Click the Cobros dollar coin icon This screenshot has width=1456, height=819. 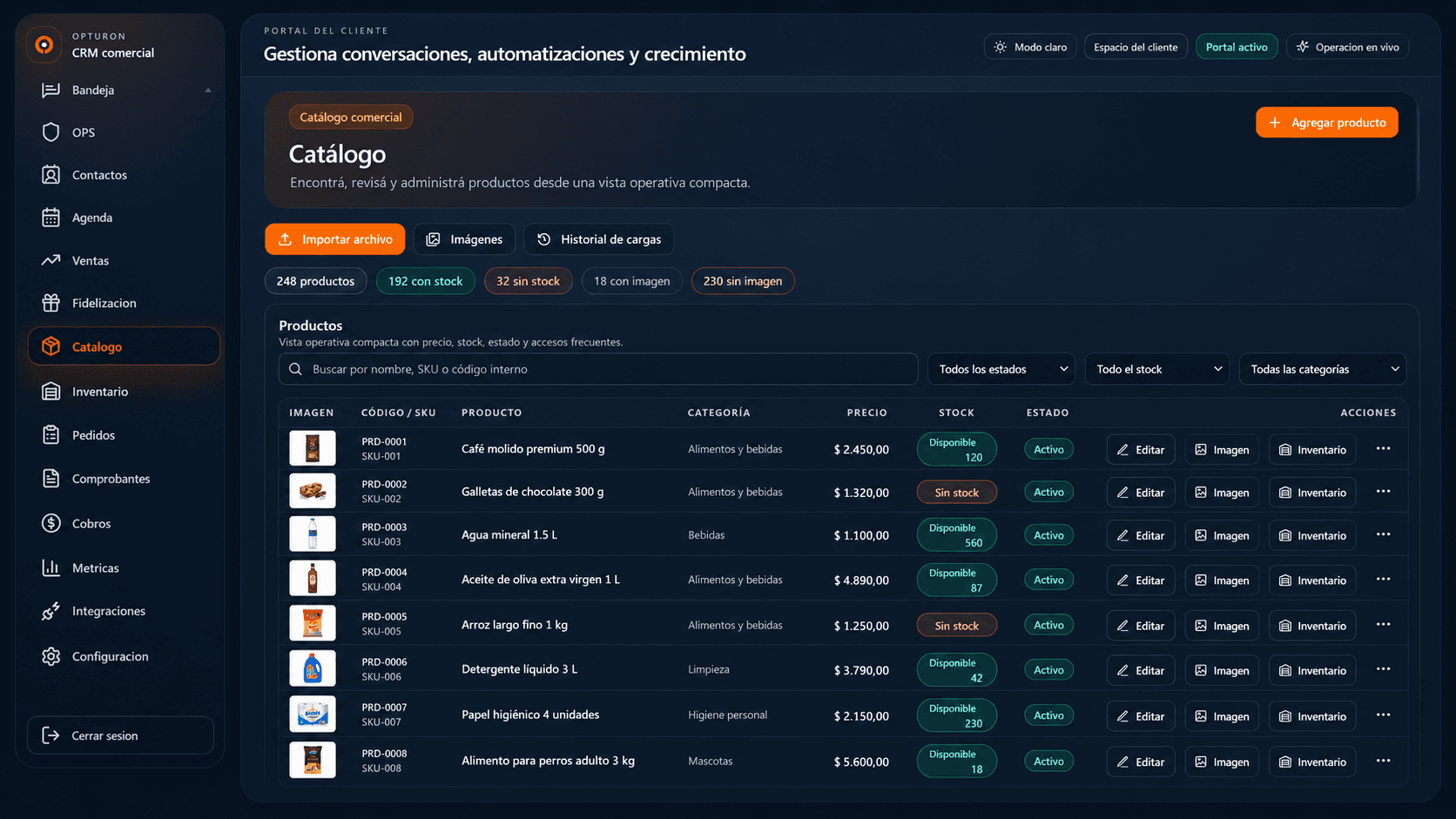point(51,523)
